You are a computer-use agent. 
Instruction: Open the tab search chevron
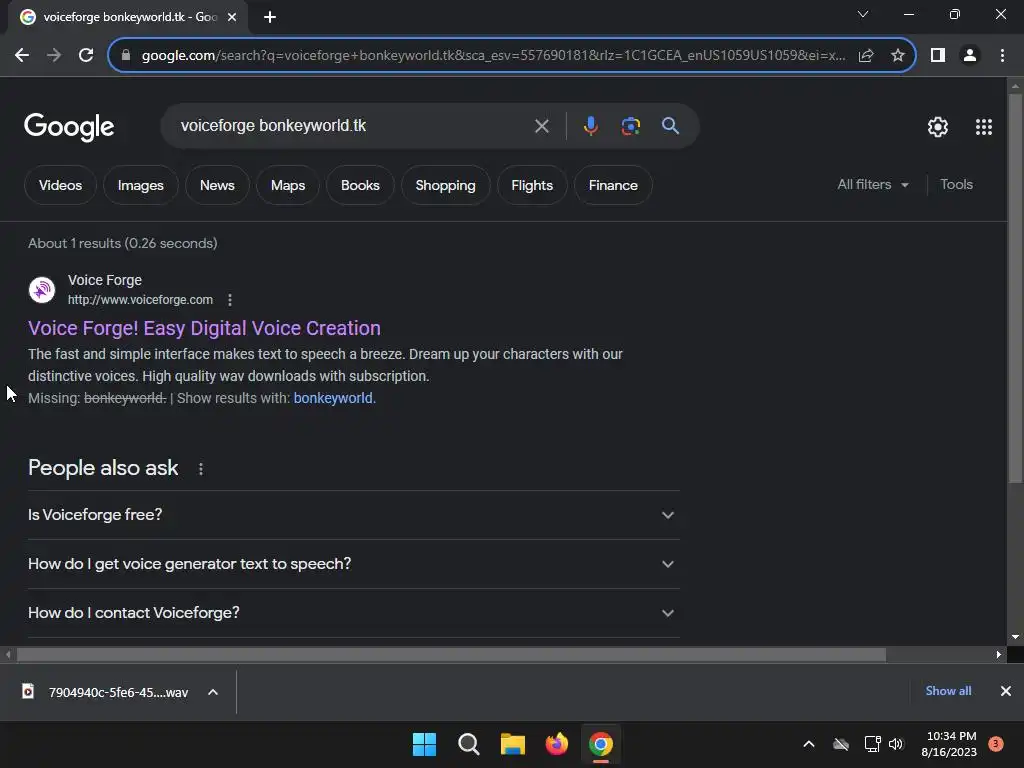coord(863,14)
